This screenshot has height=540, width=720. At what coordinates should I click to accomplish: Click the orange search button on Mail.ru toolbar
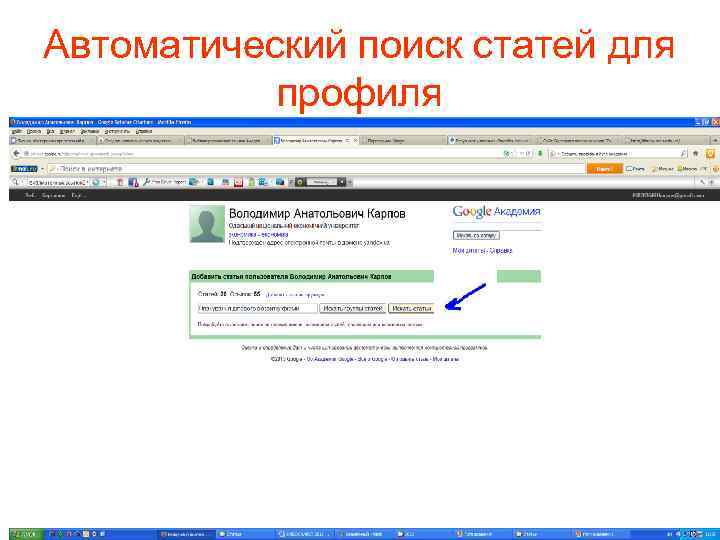click(604, 169)
